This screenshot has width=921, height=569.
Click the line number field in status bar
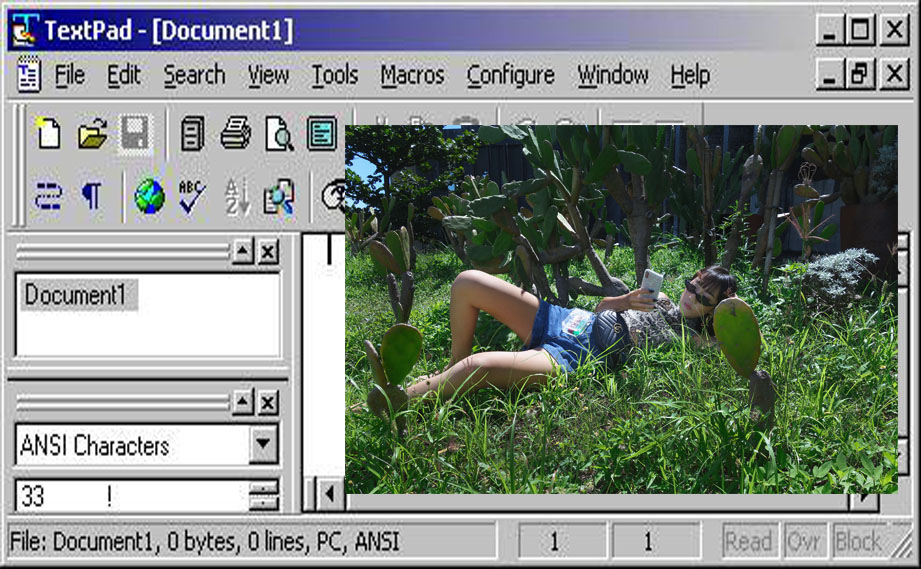(562, 540)
